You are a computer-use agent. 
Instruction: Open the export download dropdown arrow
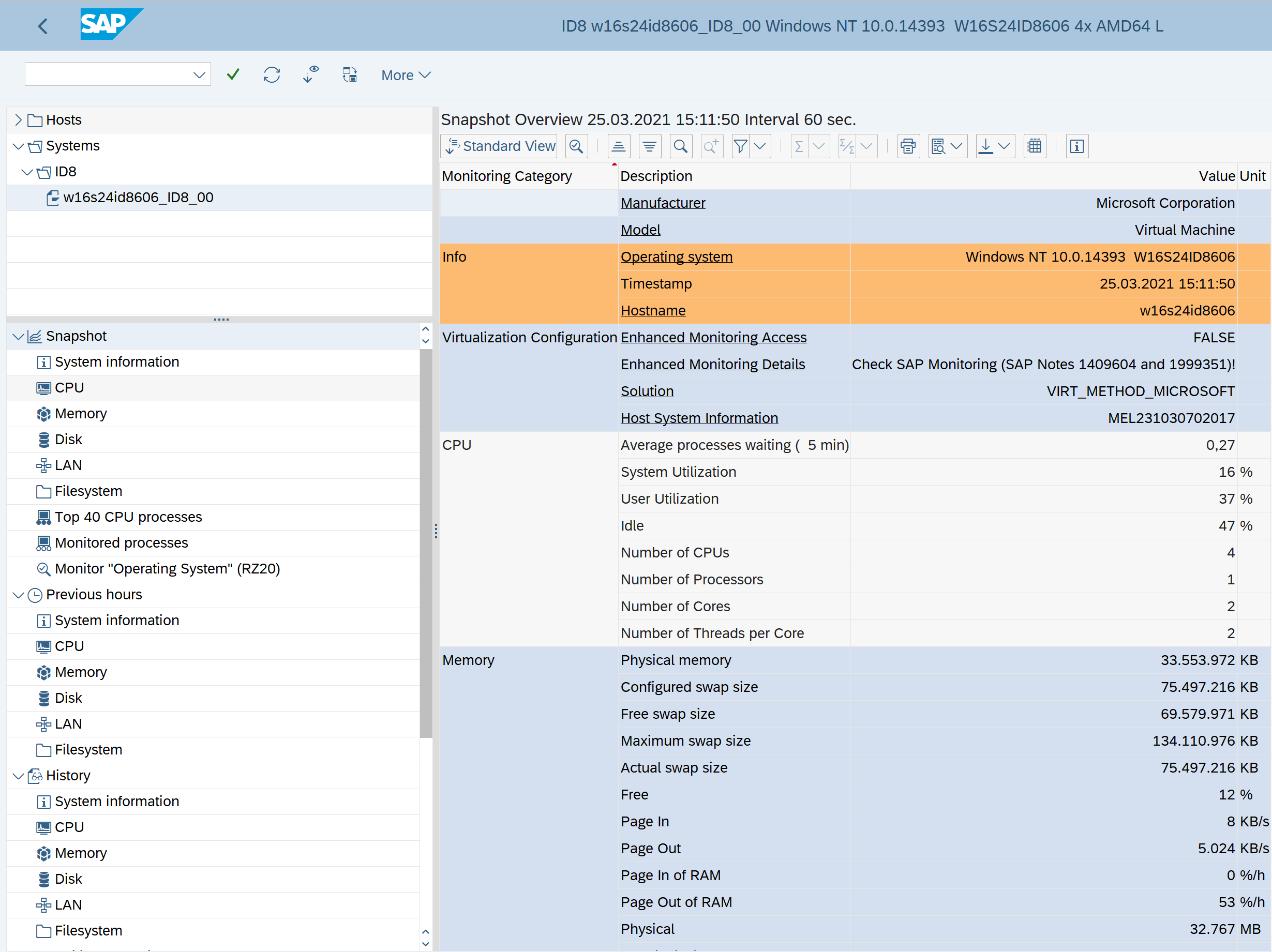(x=1004, y=146)
